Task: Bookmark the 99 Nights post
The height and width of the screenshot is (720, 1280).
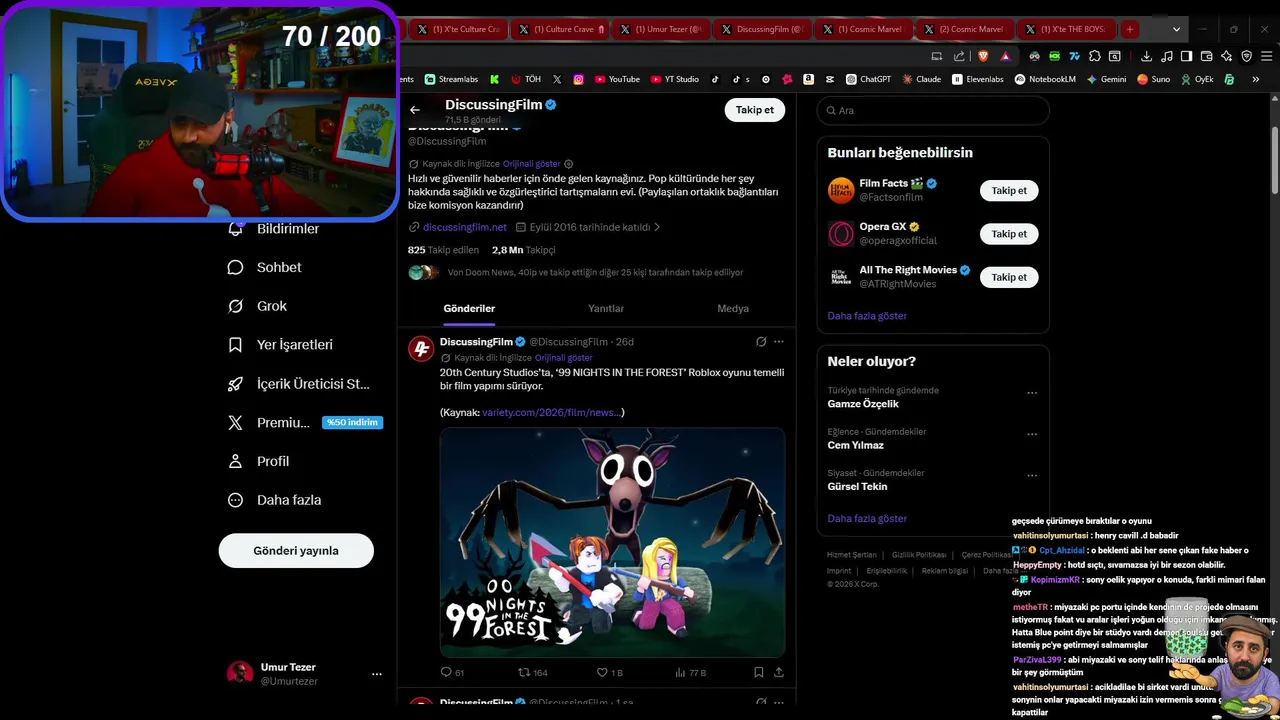Action: tap(759, 673)
